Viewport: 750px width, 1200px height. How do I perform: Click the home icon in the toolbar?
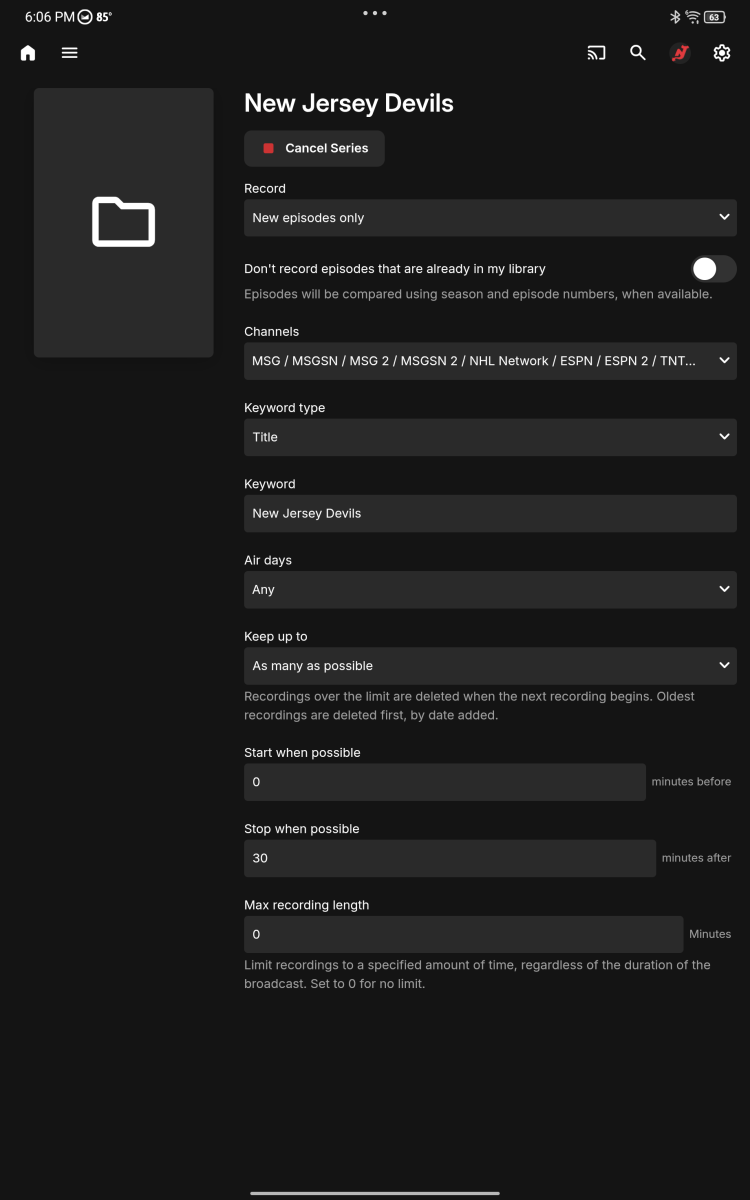(27, 52)
